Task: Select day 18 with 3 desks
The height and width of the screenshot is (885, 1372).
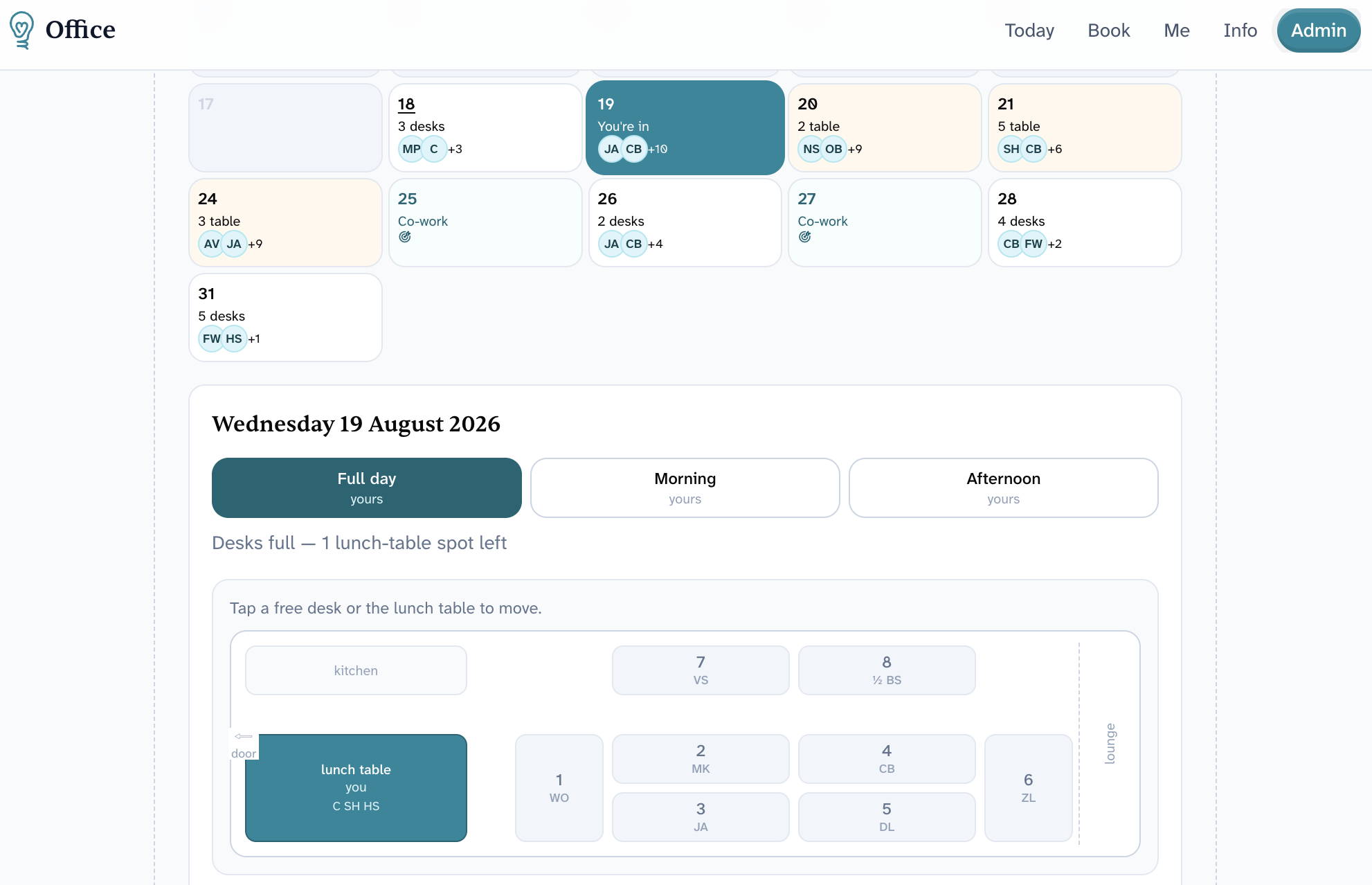Action: (x=485, y=128)
